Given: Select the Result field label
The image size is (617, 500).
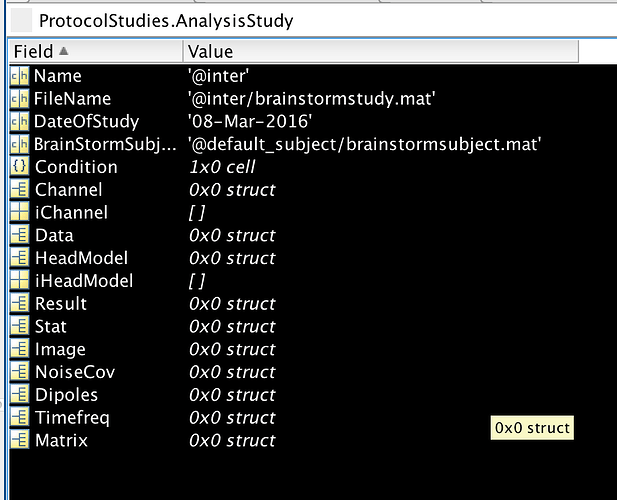Looking at the screenshot, I should (x=61, y=304).
